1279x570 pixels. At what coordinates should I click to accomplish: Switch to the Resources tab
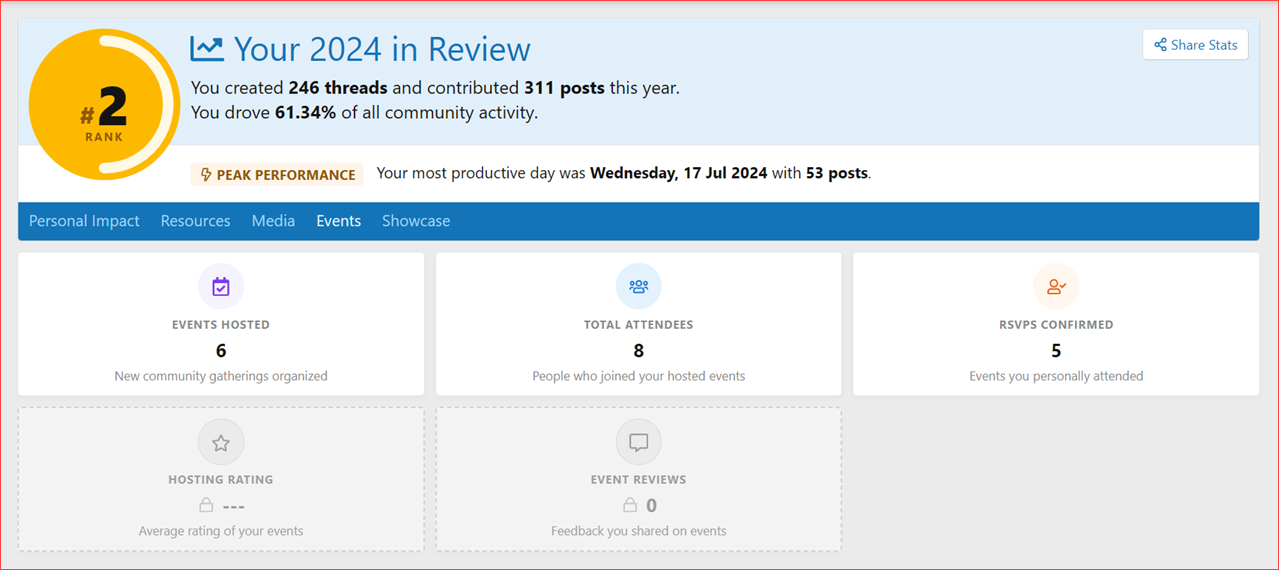(x=195, y=221)
